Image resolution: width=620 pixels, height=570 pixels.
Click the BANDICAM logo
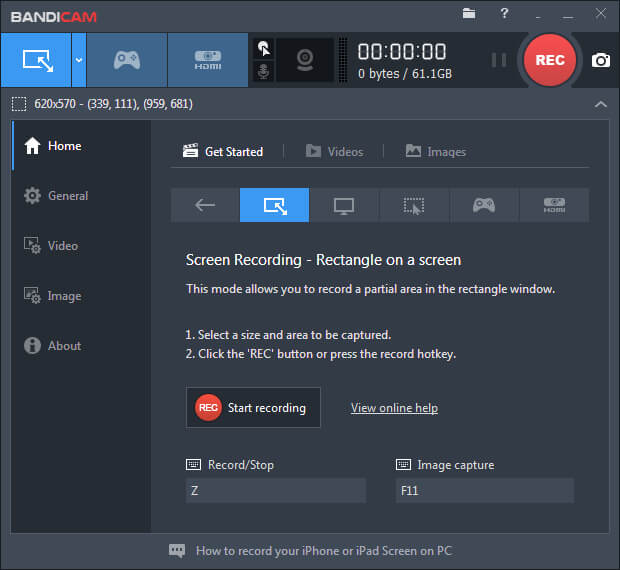point(54,17)
